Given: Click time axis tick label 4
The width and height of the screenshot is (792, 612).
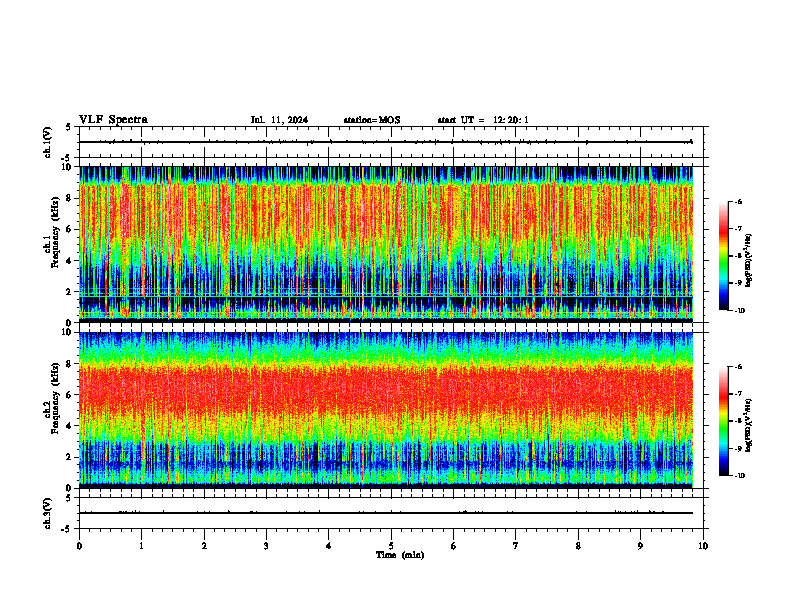Looking at the screenshot, I should 328,546.
